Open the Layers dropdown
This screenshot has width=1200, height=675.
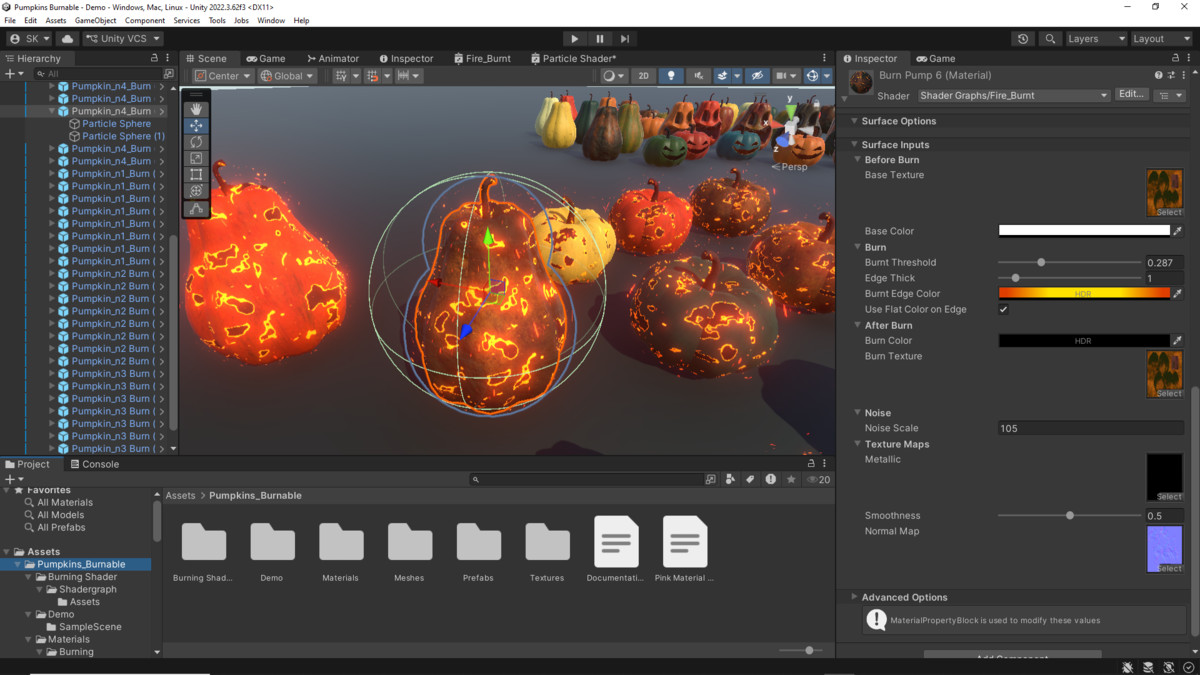(1095, 39)
